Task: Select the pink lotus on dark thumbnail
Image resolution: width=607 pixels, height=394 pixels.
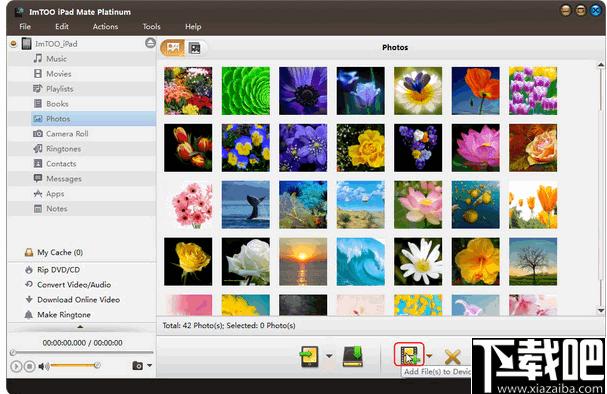Action: (476, 148)
